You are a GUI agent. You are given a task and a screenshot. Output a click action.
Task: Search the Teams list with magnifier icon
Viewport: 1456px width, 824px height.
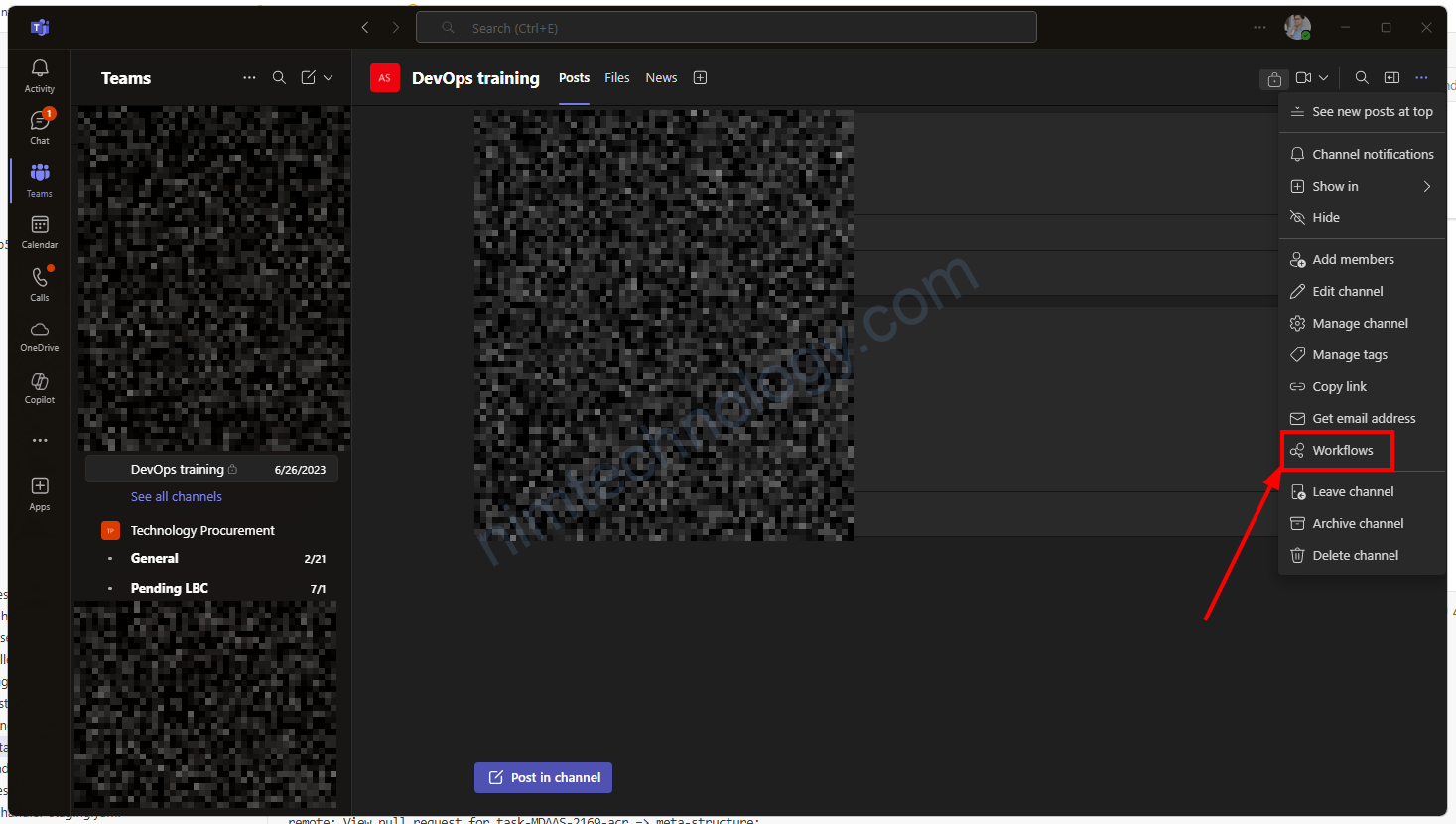280,78
